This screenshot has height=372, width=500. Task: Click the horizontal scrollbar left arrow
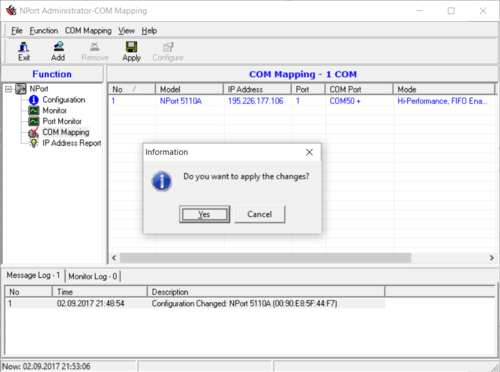pyautogui.click(x=114, y=258)
